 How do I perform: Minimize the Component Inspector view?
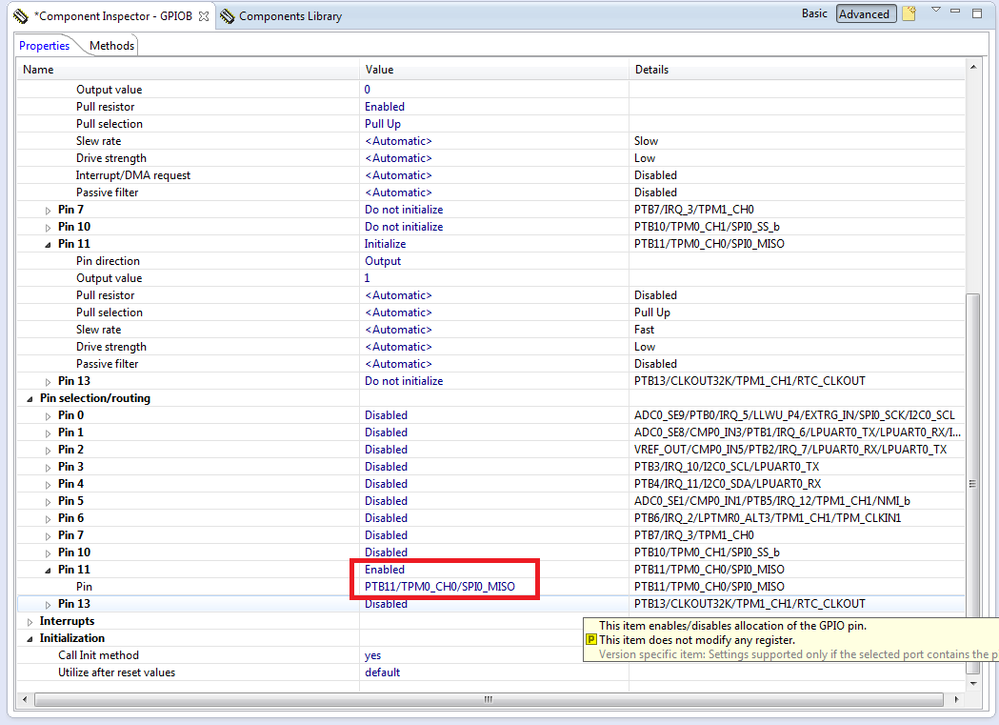[x=955, y=11]
